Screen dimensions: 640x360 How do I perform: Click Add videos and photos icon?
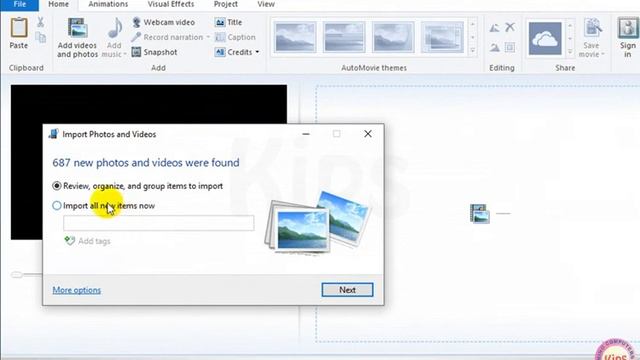(77, 29)
